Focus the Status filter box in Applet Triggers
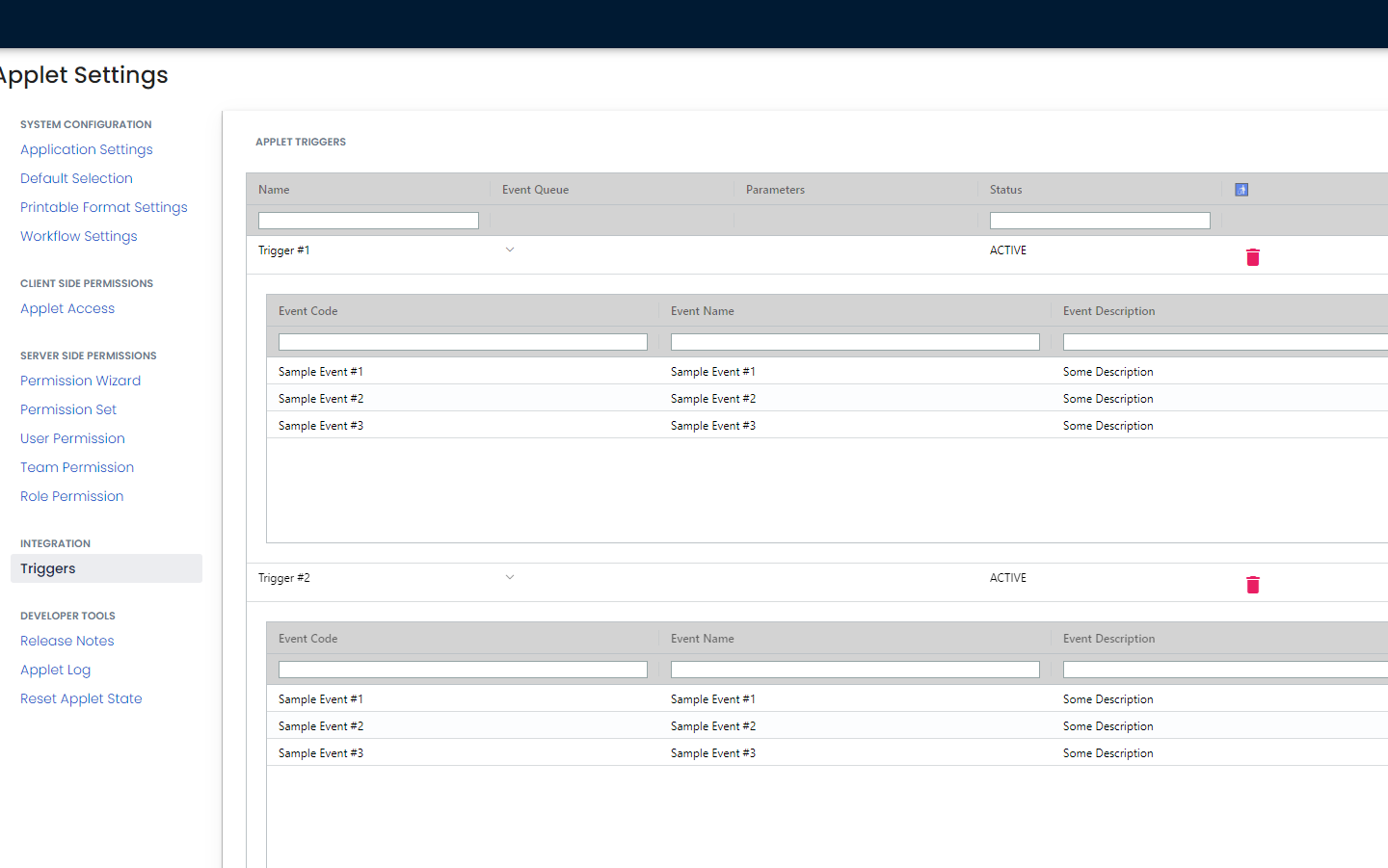 click(1100, 221)
